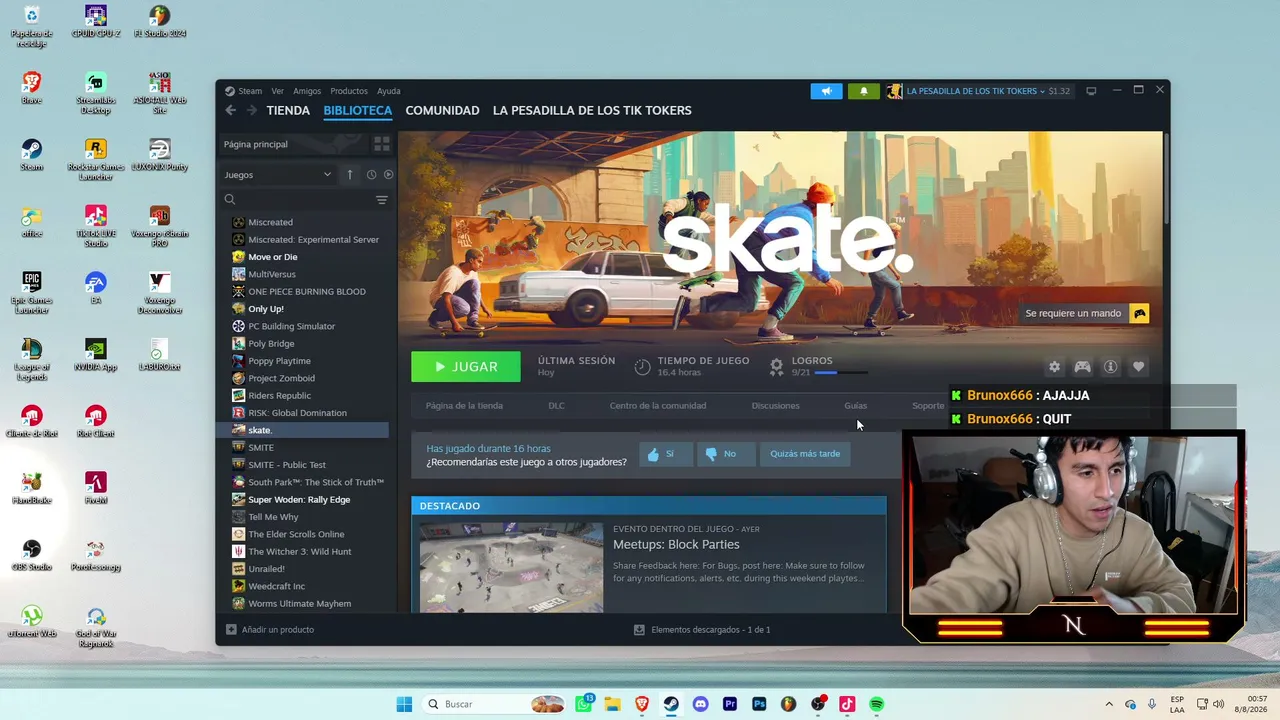Image resolution: width=1280 pixels, height=720 pixels.
Task: Click Quizás más tarde button
Action: click(805, 454)
